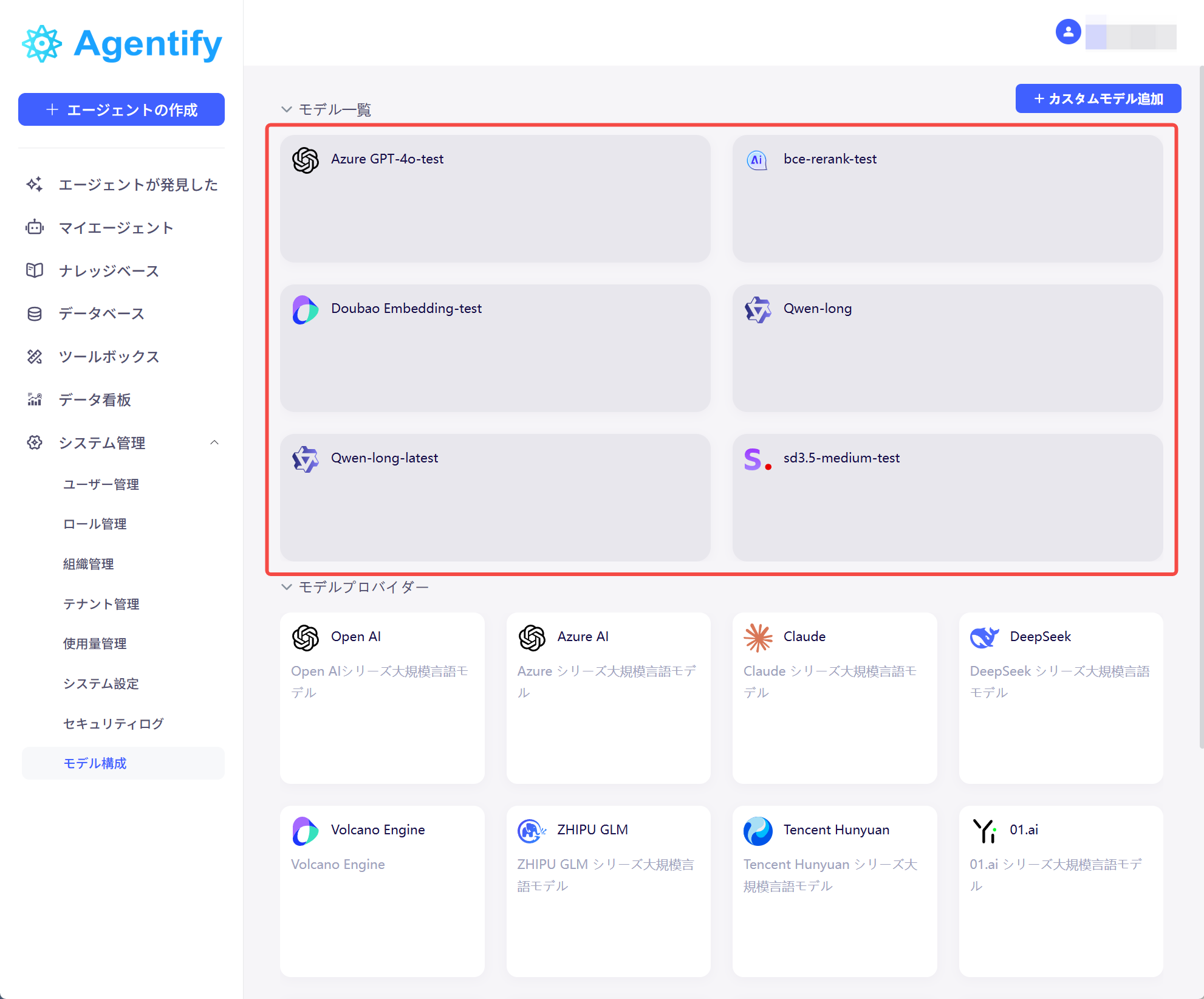This screenshot has width=1204, height=999.
Task: Click the Claude provider starburst icon
Action: (758, 637)
